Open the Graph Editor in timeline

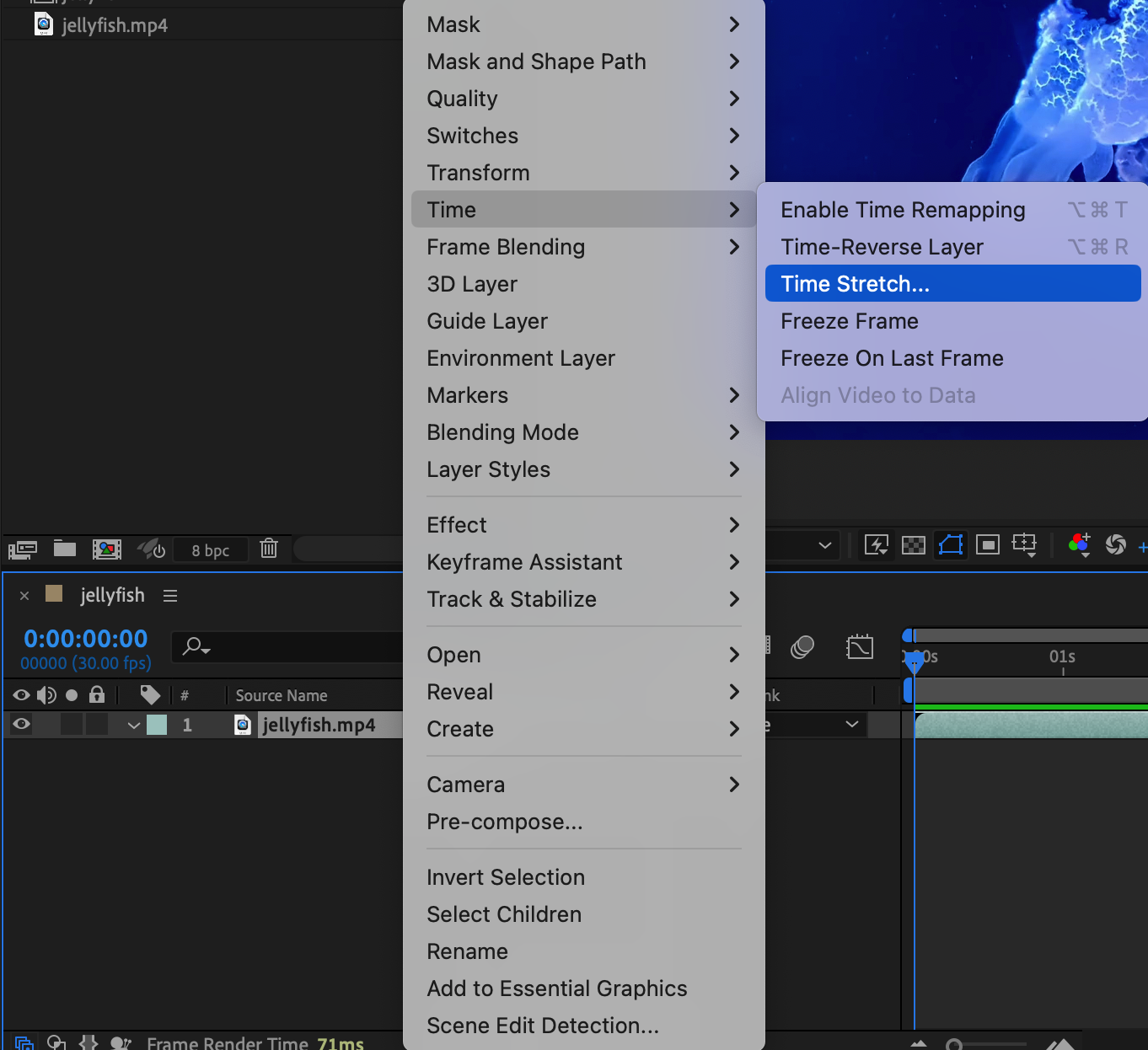click(x=860, y=647)
